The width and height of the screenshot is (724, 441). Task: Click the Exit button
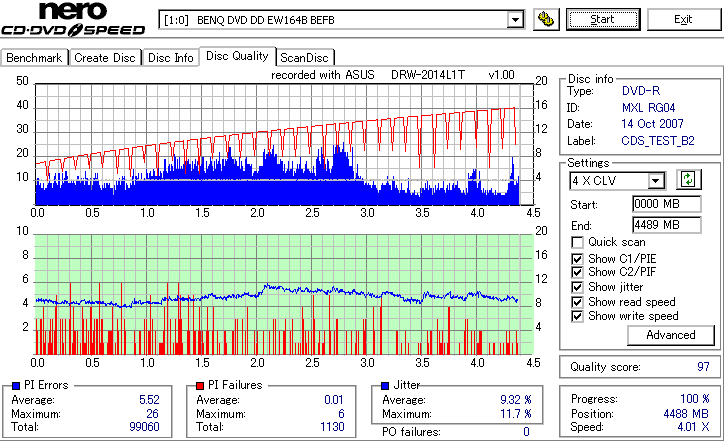click(683, 19)
